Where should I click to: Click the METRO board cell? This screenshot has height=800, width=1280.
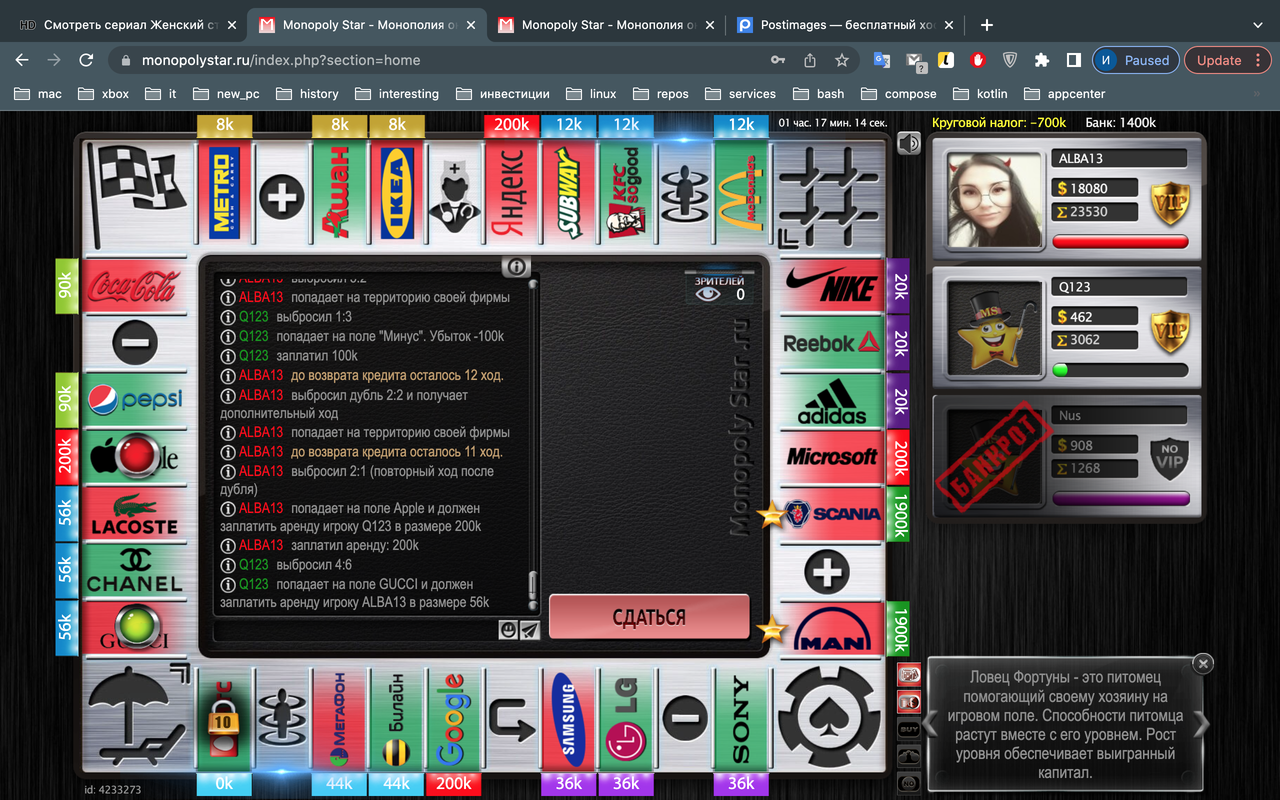point(225,193)
